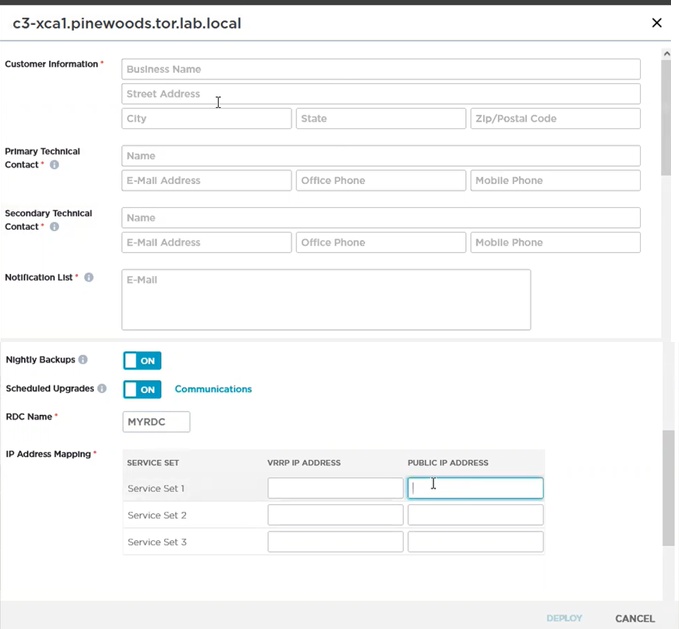
Task: Open the Communications link
Action: (213, 389)
